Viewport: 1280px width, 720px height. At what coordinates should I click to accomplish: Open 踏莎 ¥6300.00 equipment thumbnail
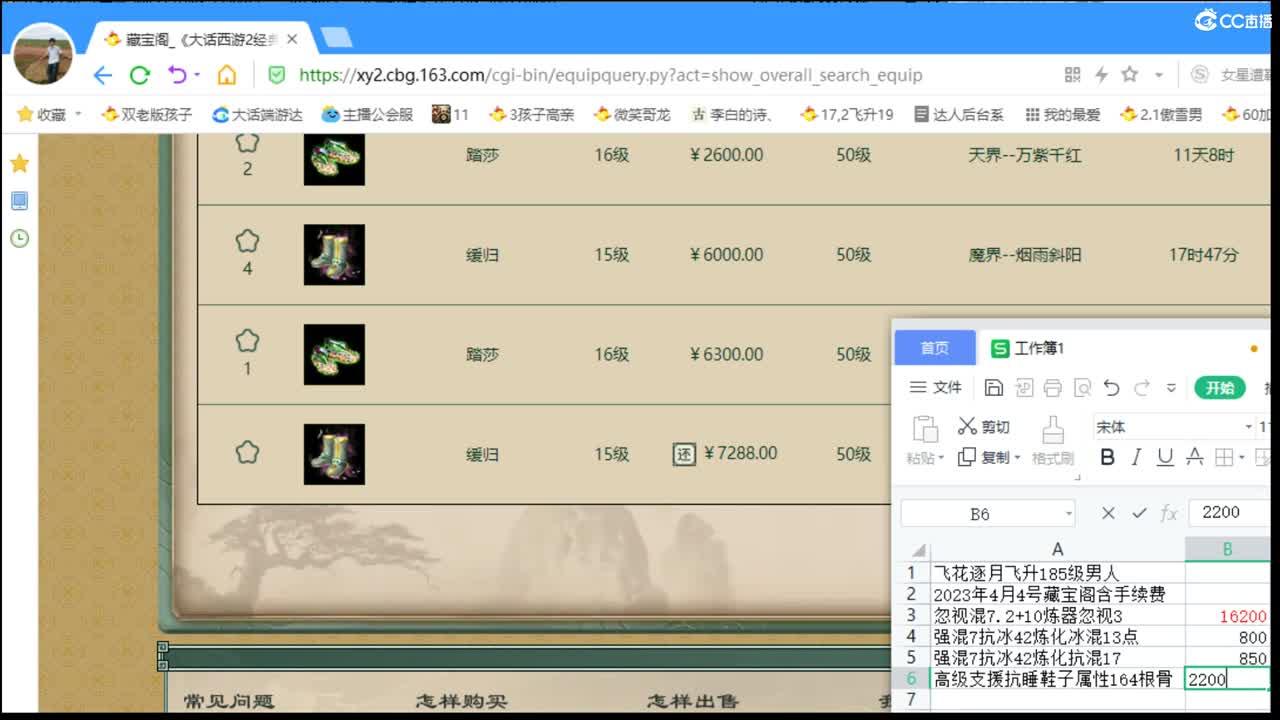334,355
